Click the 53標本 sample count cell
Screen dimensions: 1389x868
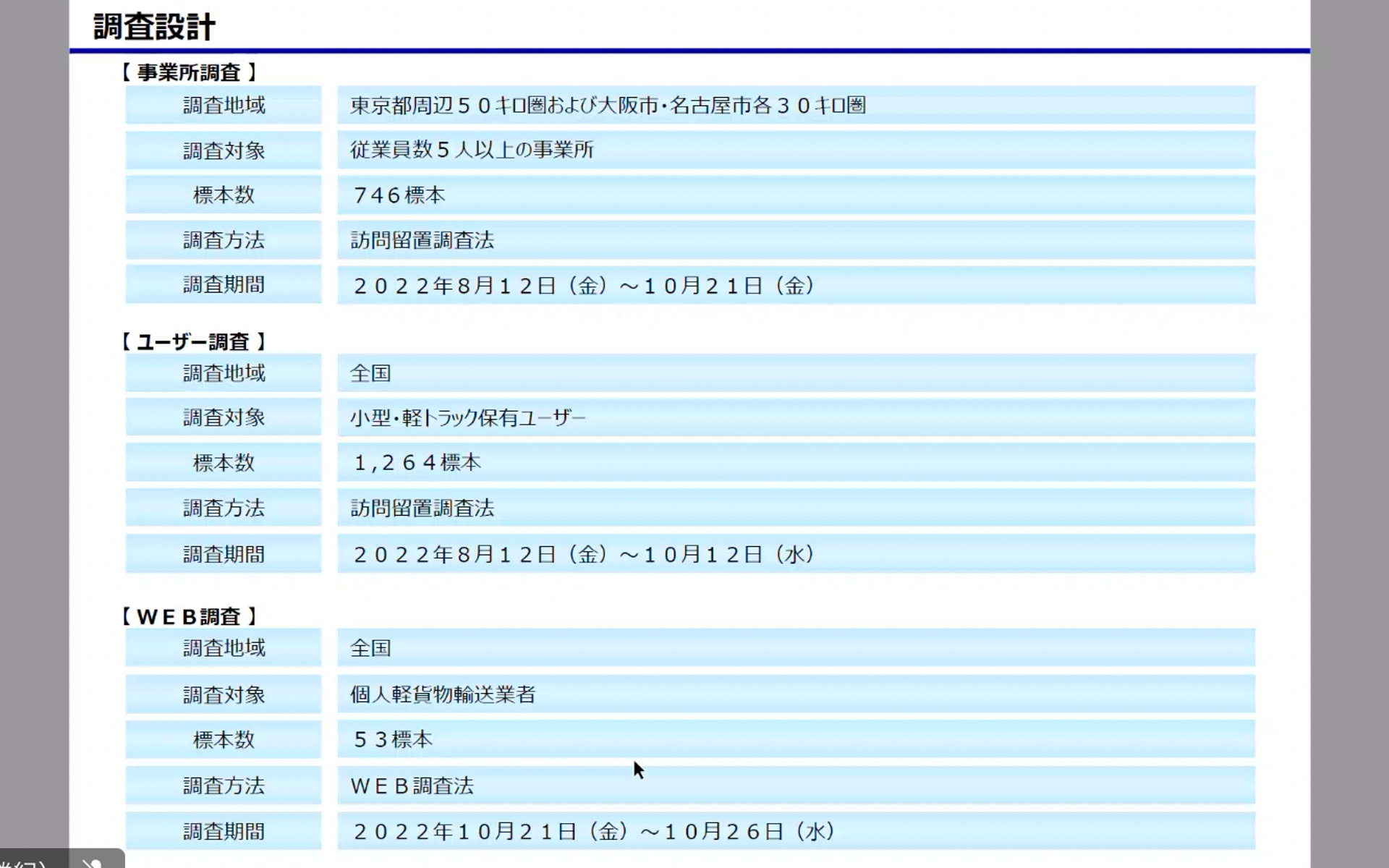[x=393, y=739]
